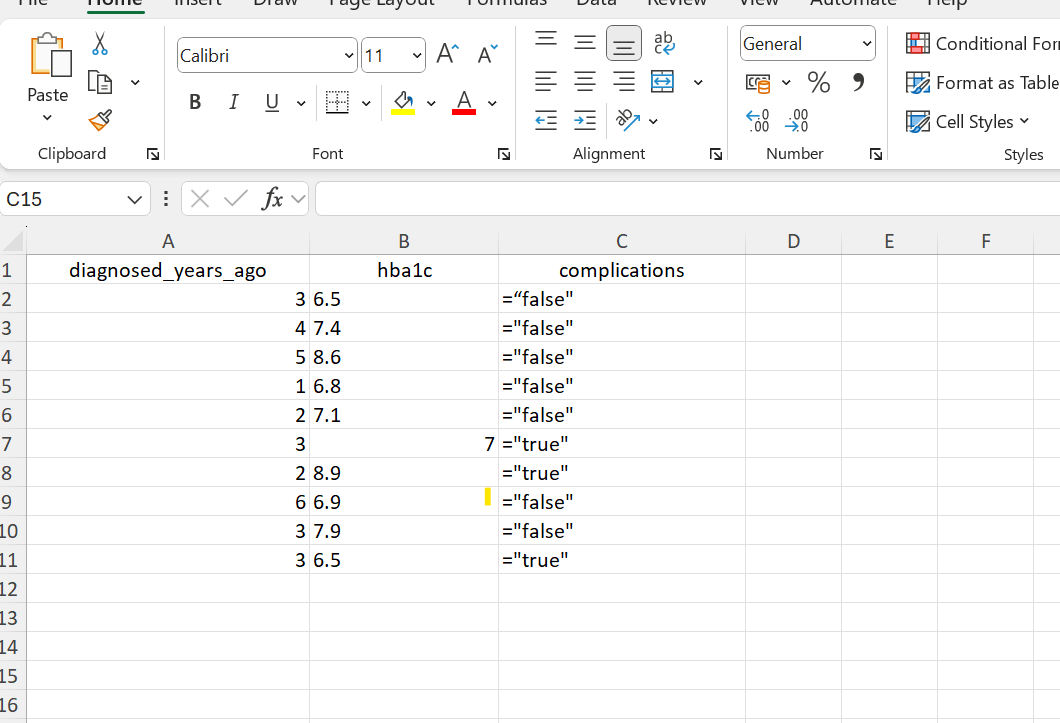Open font size 11 dropdown
The height and width of the screenshot is (723, 1060).
point(417,55)
